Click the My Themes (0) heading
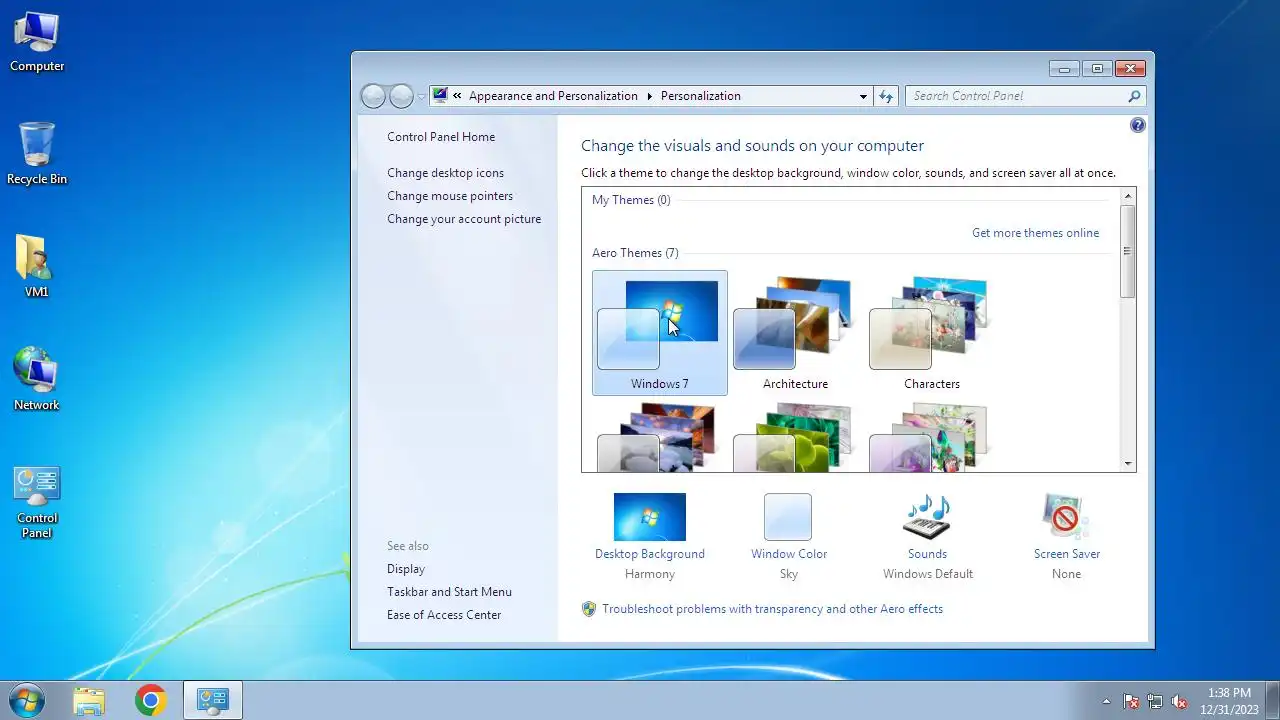Image resolution: width=1280 pixels, height=720 pixels. coord(631,200)
